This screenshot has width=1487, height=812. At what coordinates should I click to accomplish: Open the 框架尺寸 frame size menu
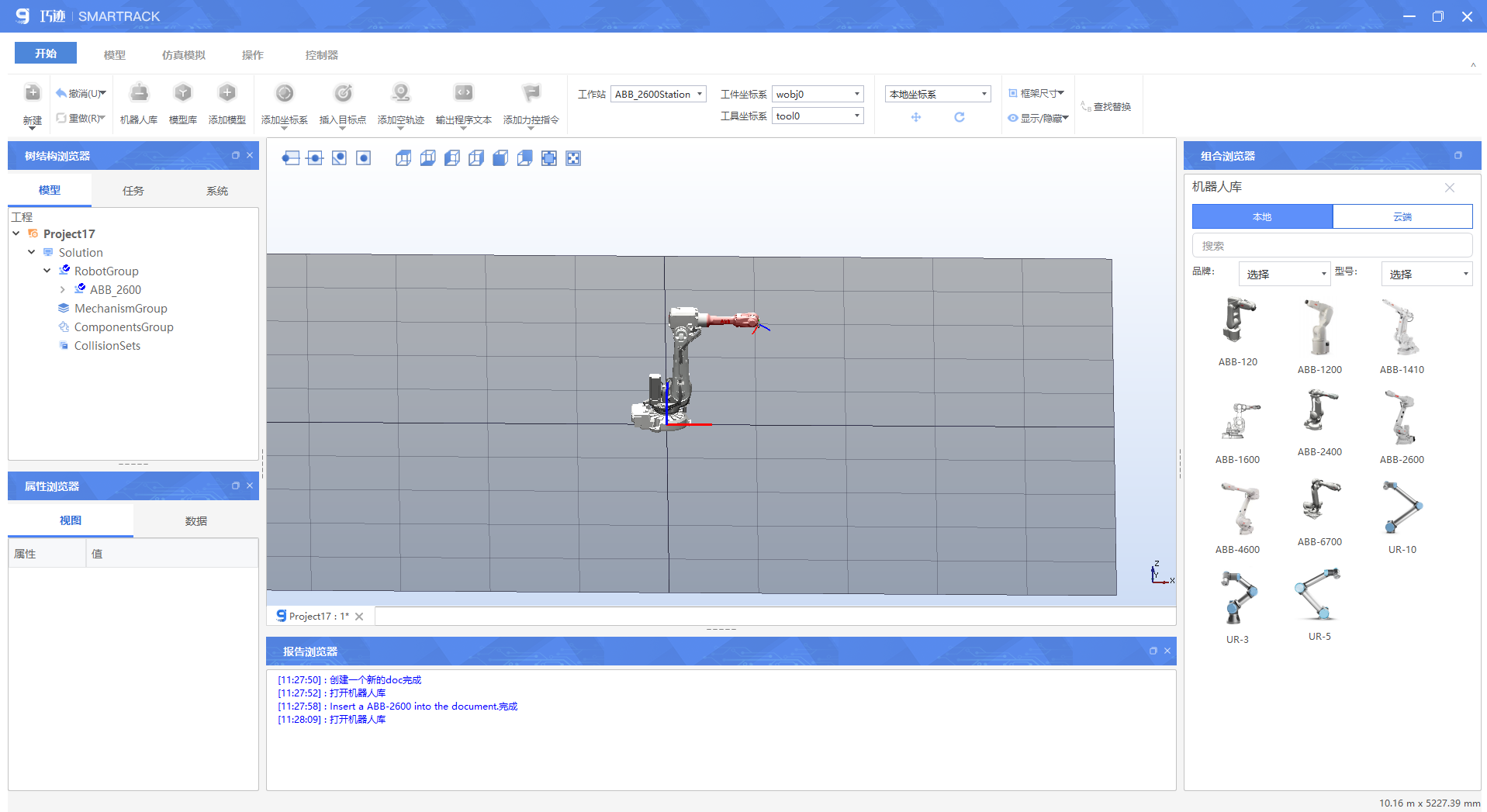1037,93
